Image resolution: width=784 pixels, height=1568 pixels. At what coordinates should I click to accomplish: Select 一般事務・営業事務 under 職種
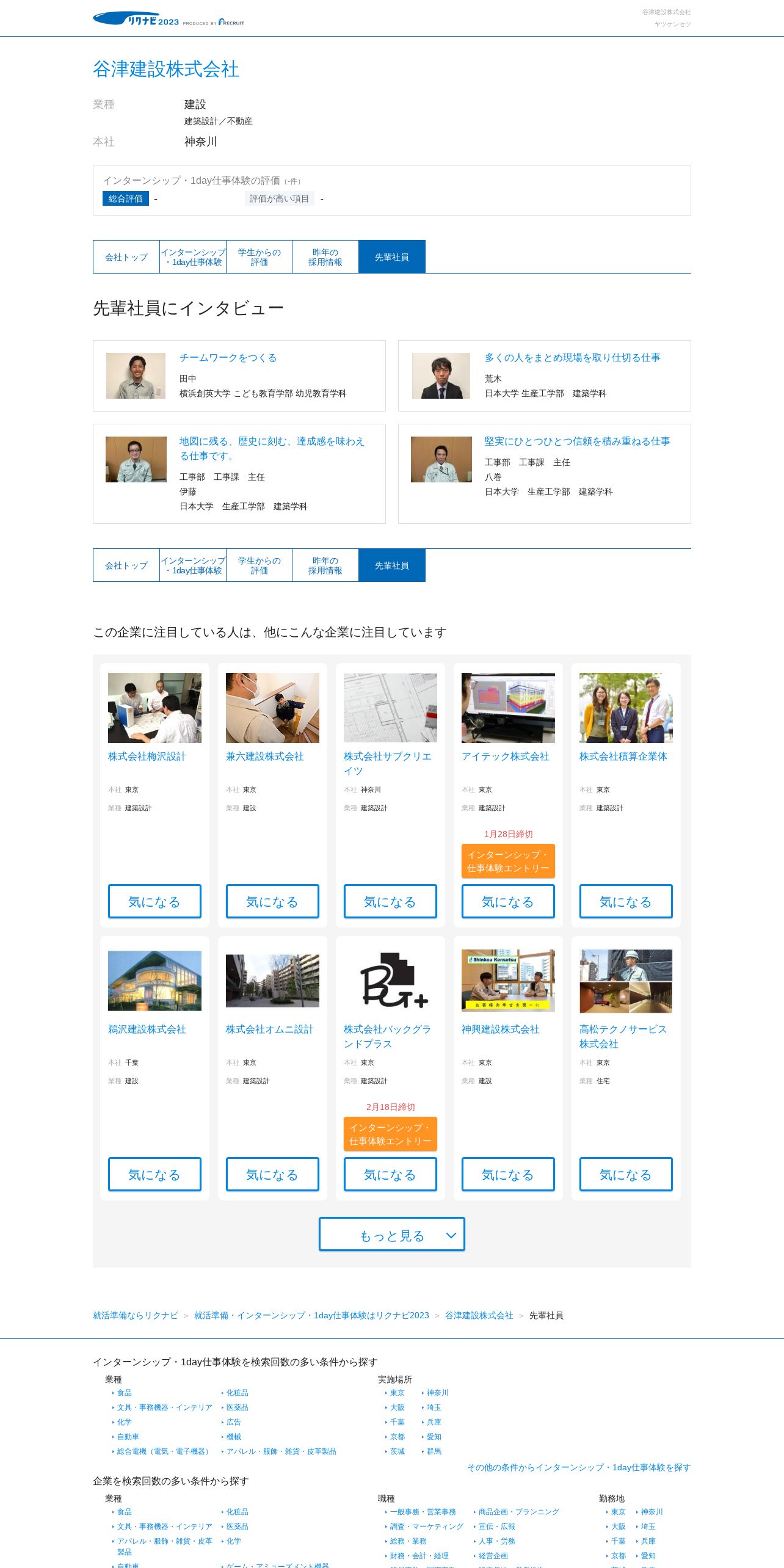pyautogui.click(x=423, y=1512)
